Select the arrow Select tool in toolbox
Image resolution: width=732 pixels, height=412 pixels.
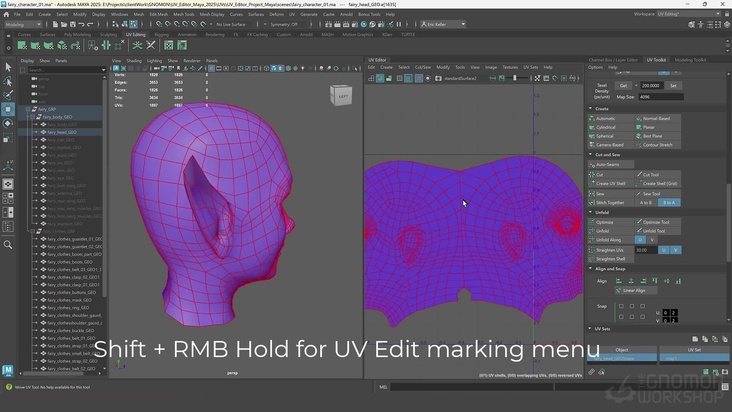[x=8, y=67]
